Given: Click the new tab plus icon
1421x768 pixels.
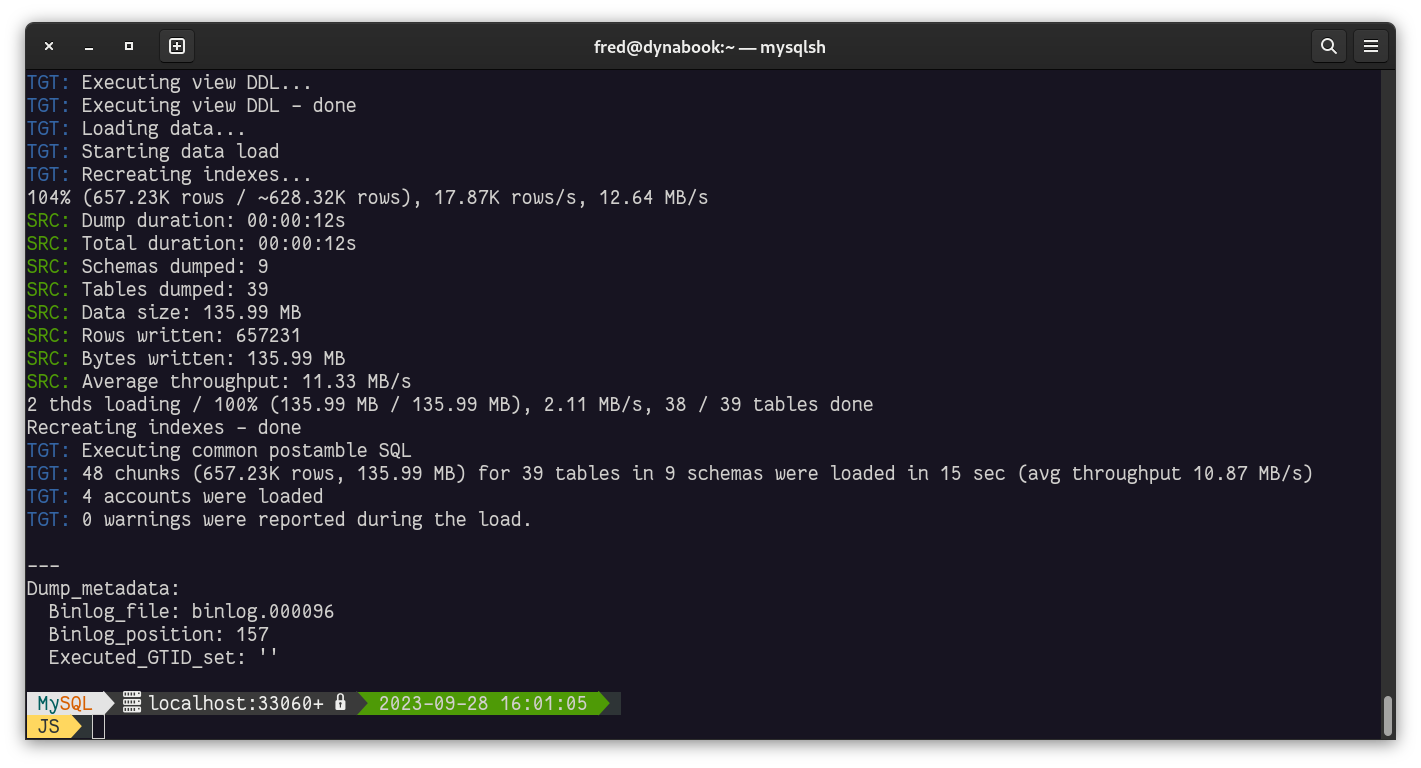Looking at the screenshot, I should (176, 46).
